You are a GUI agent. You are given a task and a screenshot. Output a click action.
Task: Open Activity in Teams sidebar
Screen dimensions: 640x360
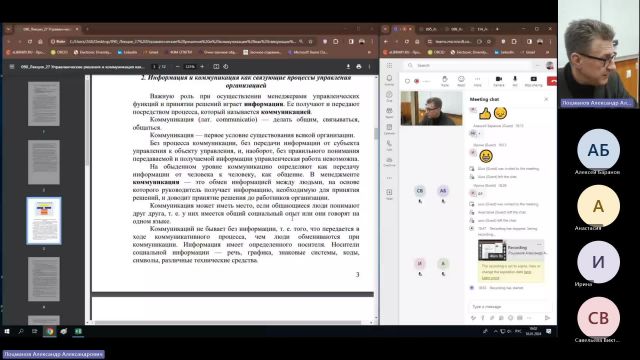tap(389, 80)
